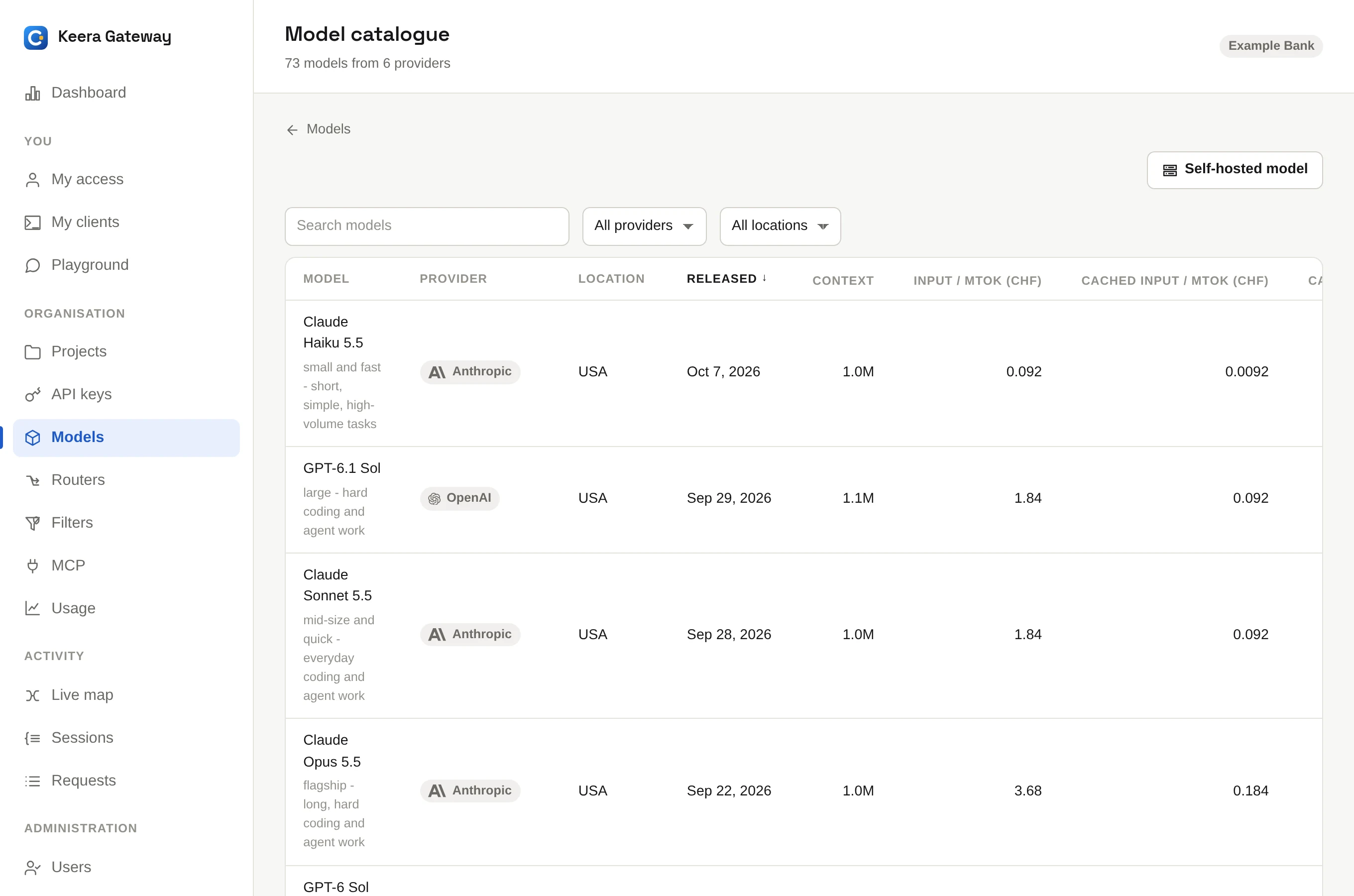The image size is (1354, 896).
Task: Click Anthropic badge in Claude Opus 5.5 row
Action: (470, 791)
